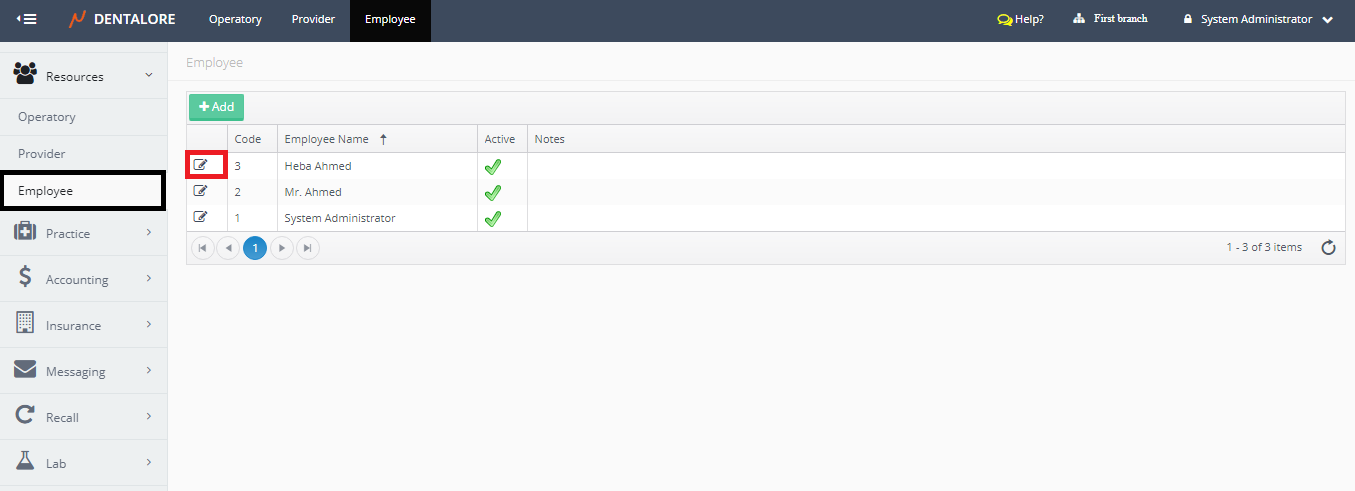Switch to the Provider top tab
The height and width of the screenshot is (491, 1355).
pyautogui.click(x=313, y=19)
